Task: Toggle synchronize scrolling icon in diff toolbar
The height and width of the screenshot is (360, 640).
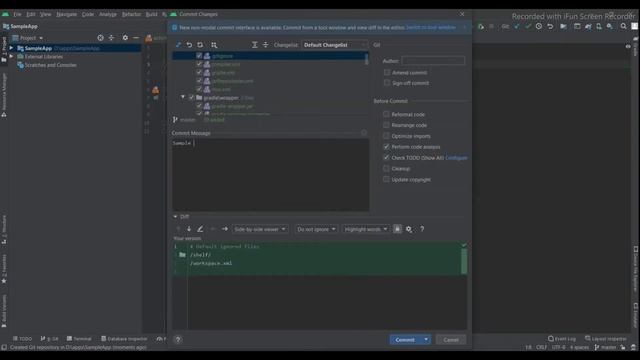Action: (397, 229)
